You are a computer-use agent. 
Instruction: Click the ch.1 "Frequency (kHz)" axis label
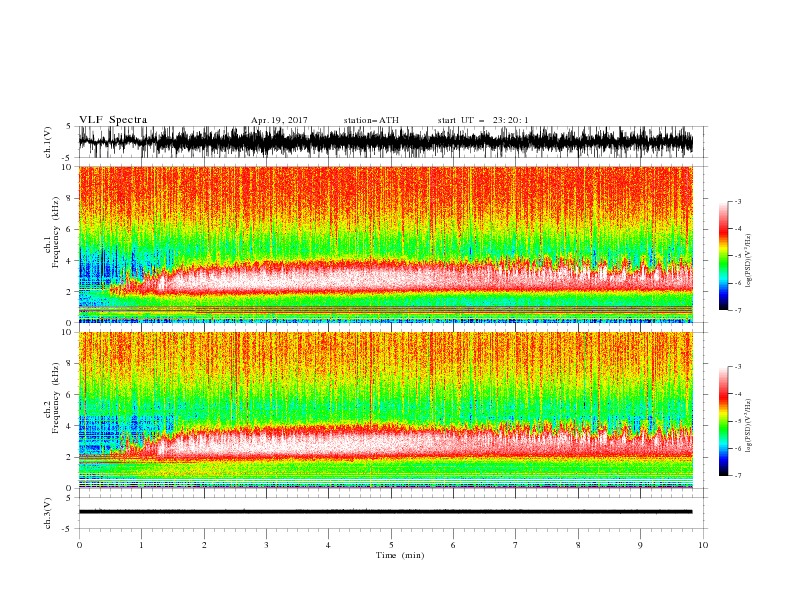coord(56,232)
